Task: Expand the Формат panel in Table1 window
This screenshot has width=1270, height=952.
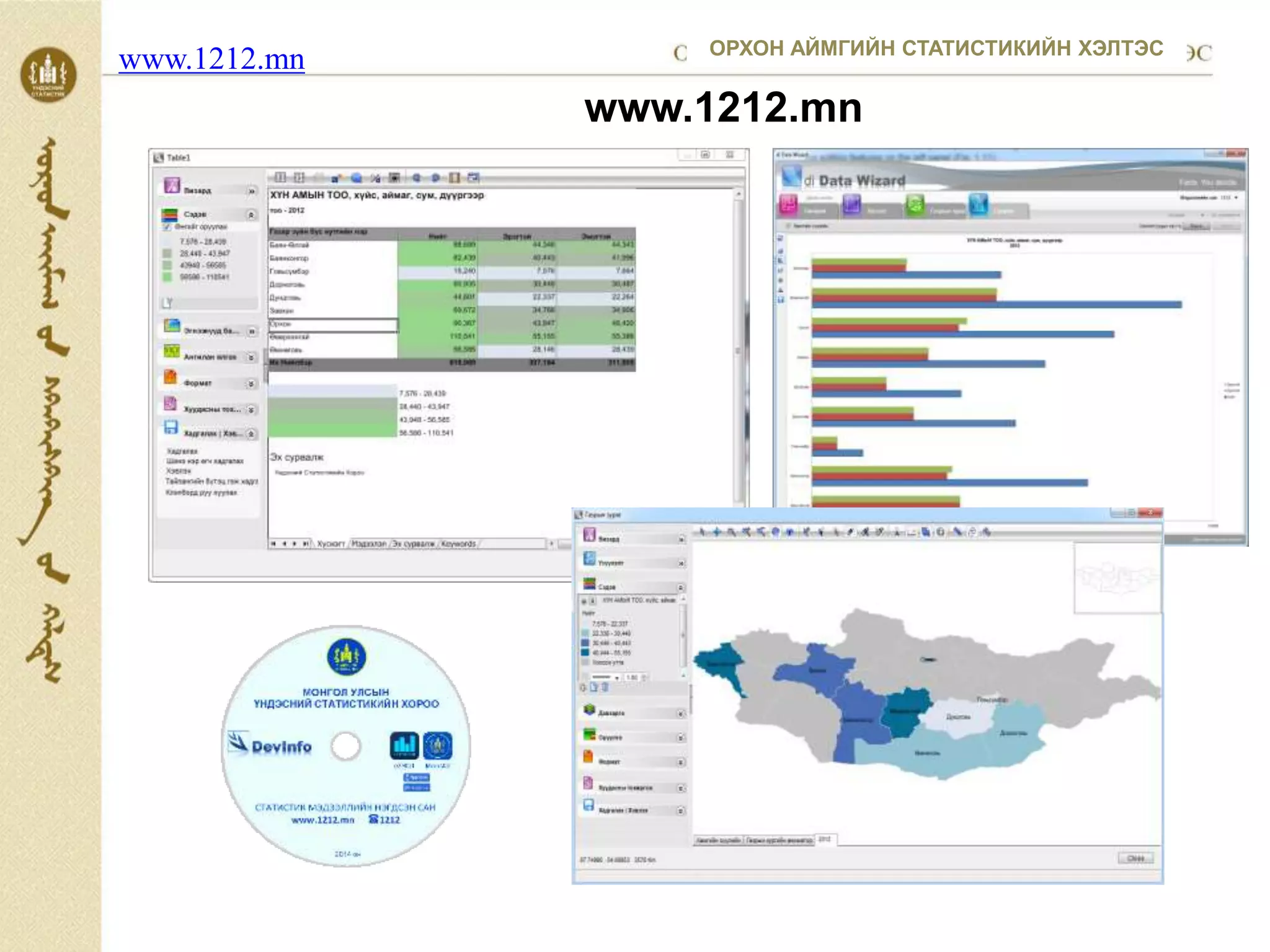Action: (x=251, y=384)
